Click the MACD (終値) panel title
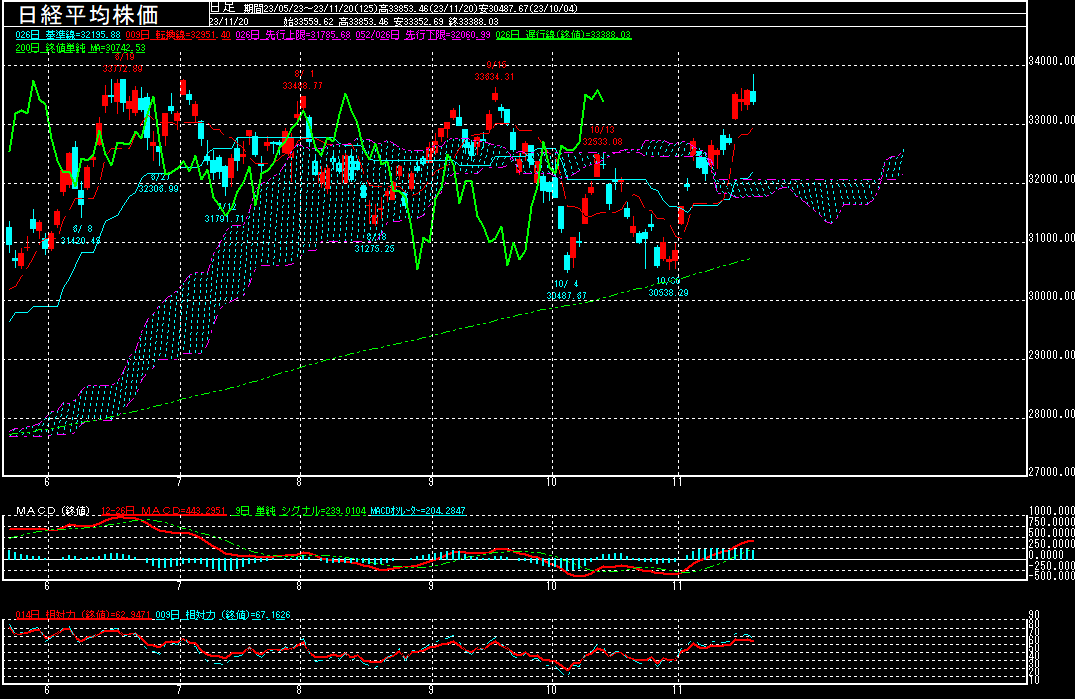The height and width of the screenshot is (699, 1076). [54, 511]
